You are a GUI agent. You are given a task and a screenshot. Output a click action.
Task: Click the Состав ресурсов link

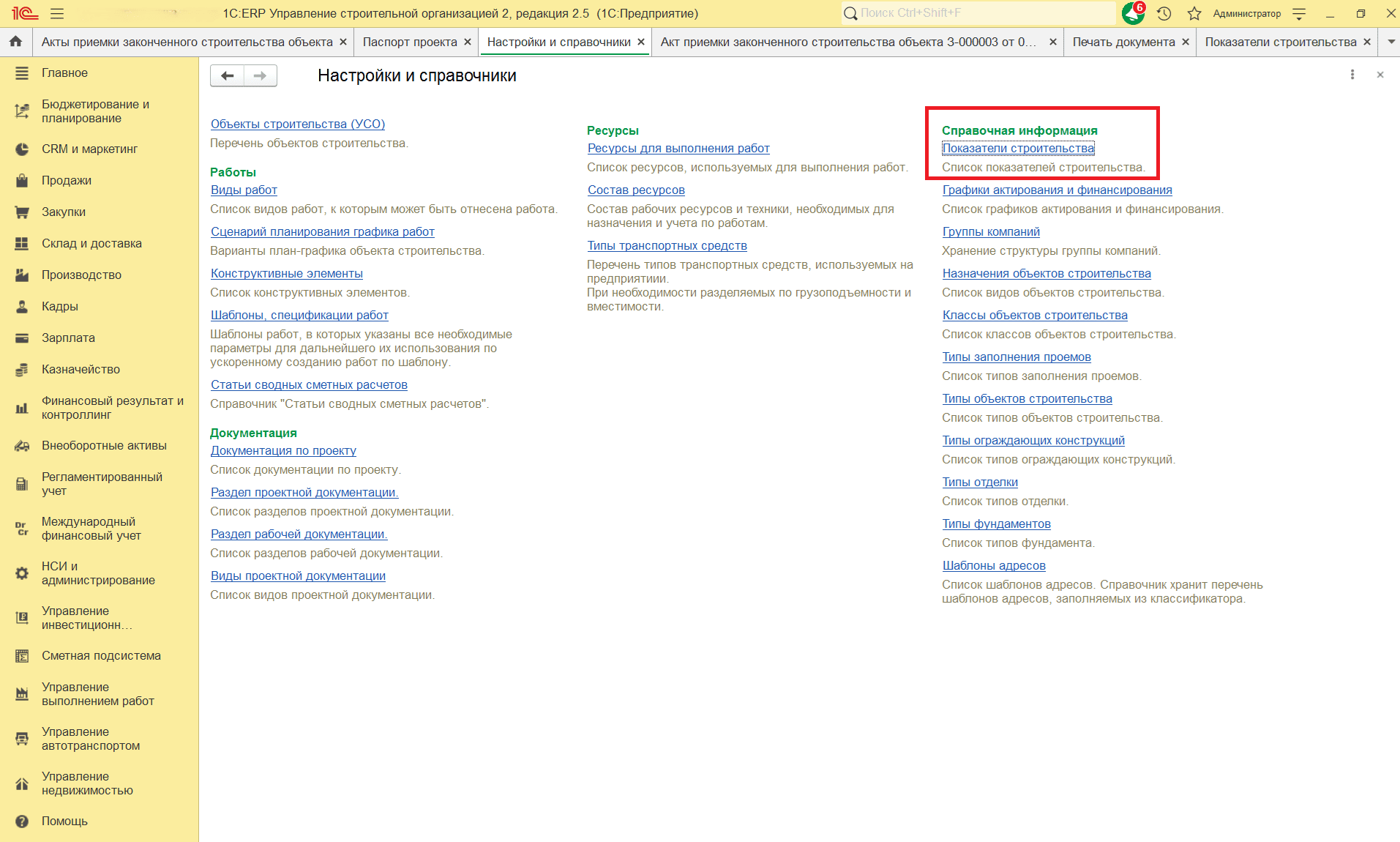coord(636,190)
